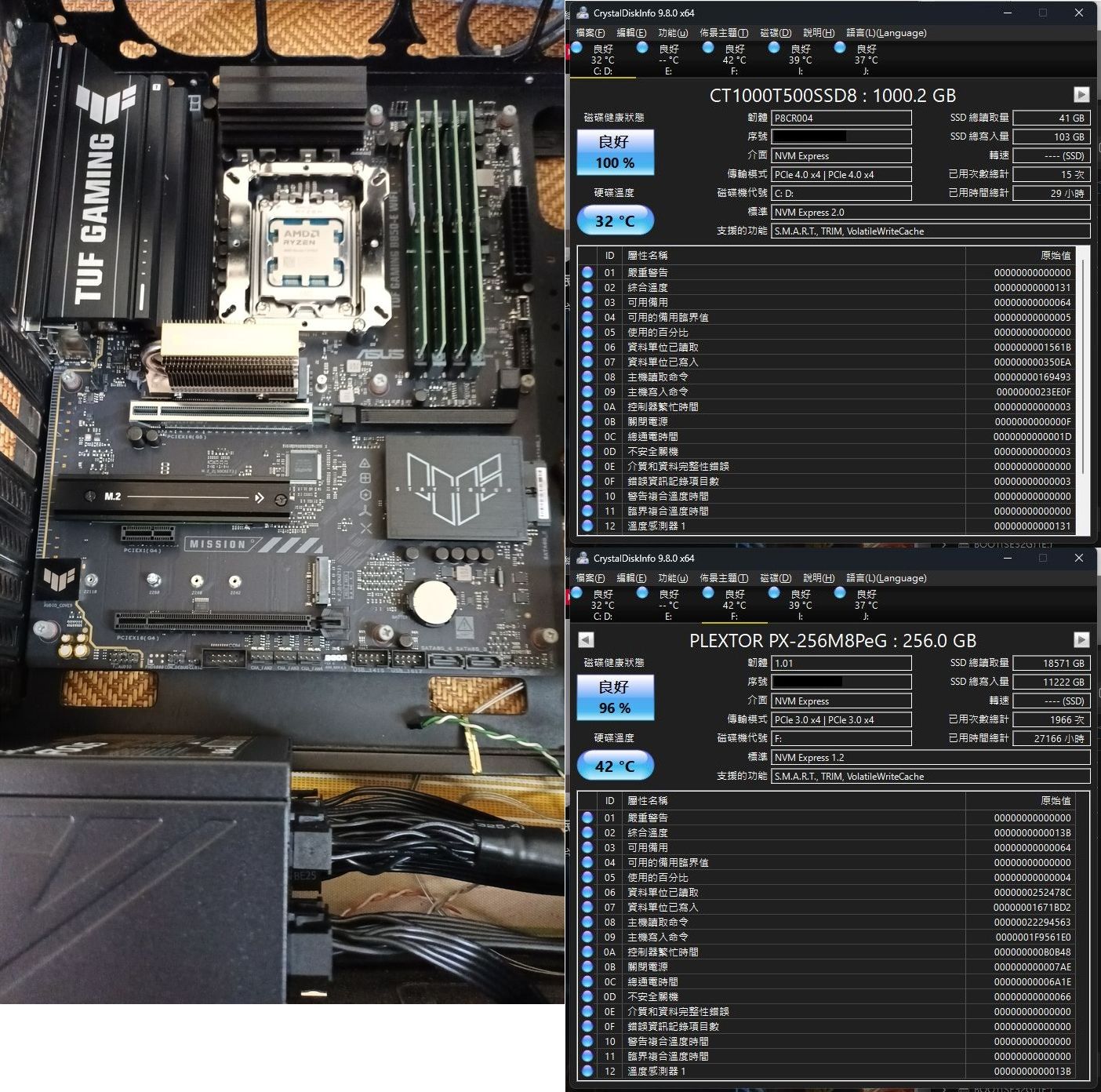Click the firmware field showing 1.01
Viewport: 1101px width, 1092px height.
(841, 664)
